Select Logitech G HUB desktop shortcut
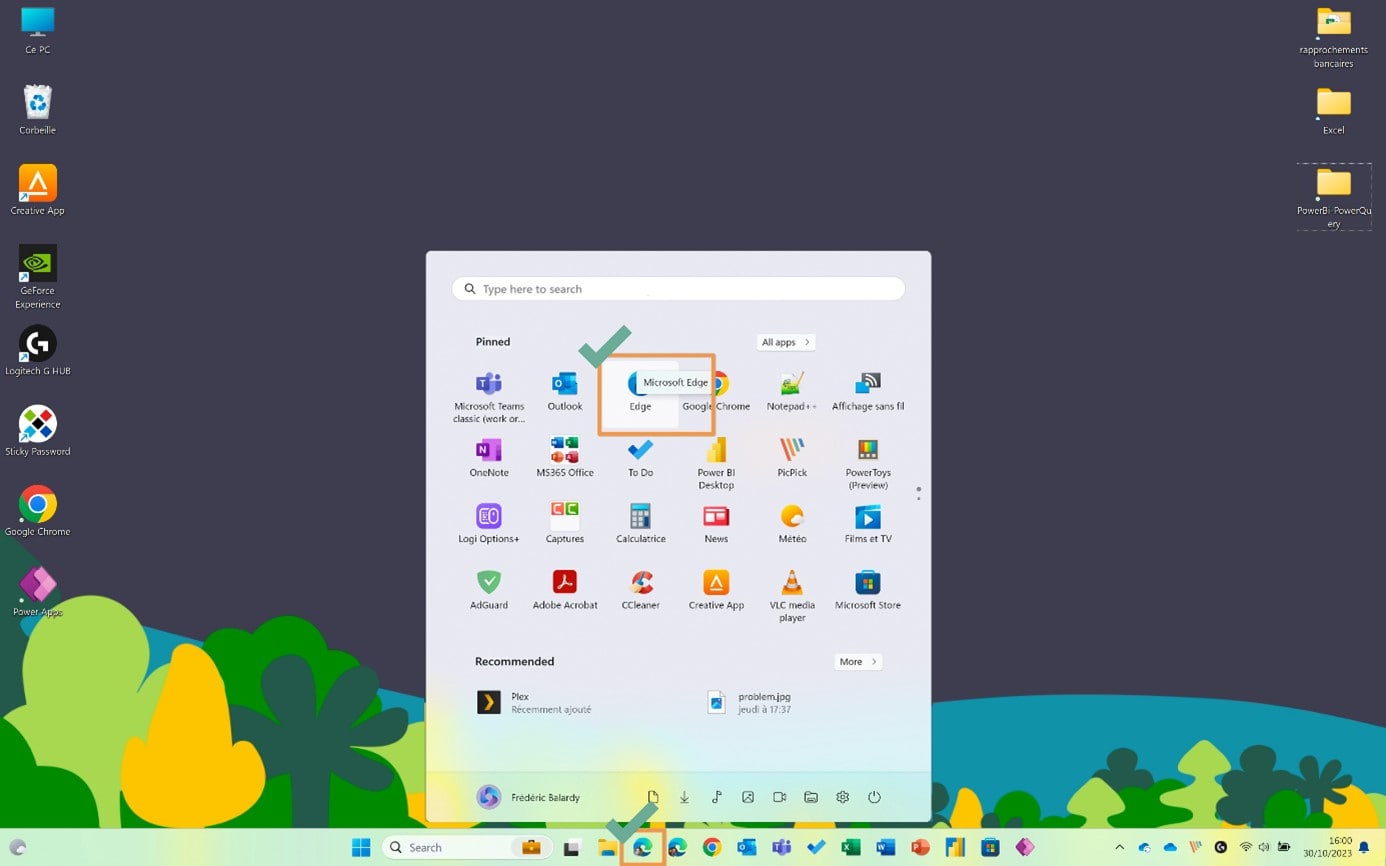Screen dimensions: 1386x866 pyautogui.click(x=38, y=351)
